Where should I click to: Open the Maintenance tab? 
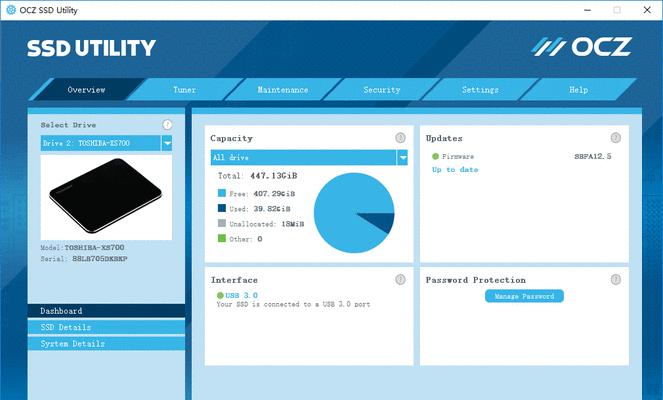pos(283,90)
